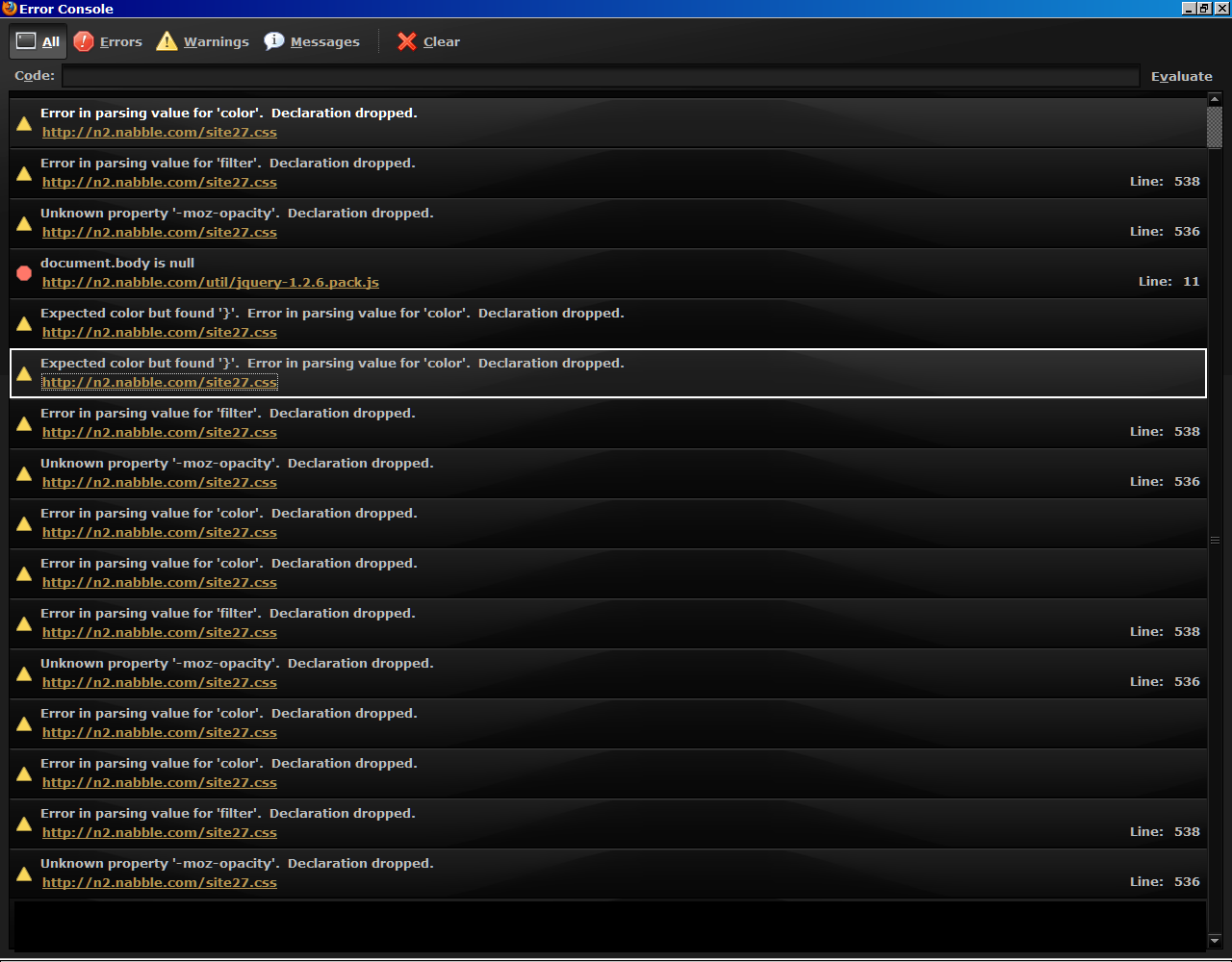Select last '-moz-opacity' warning at Line 536

(606, 873)
